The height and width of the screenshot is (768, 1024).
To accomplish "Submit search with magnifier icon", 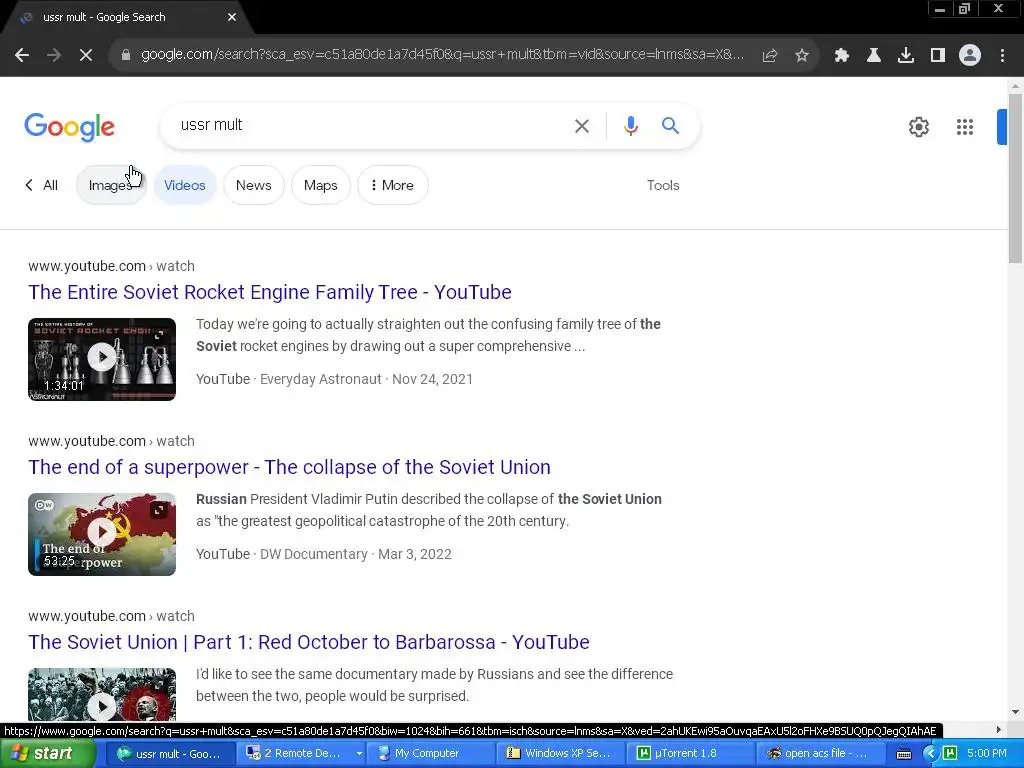I will point(671,126).
